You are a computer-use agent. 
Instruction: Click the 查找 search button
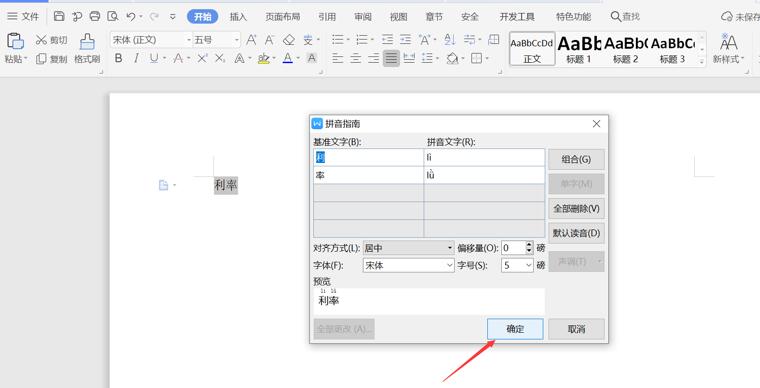click(x=625, y=16)
